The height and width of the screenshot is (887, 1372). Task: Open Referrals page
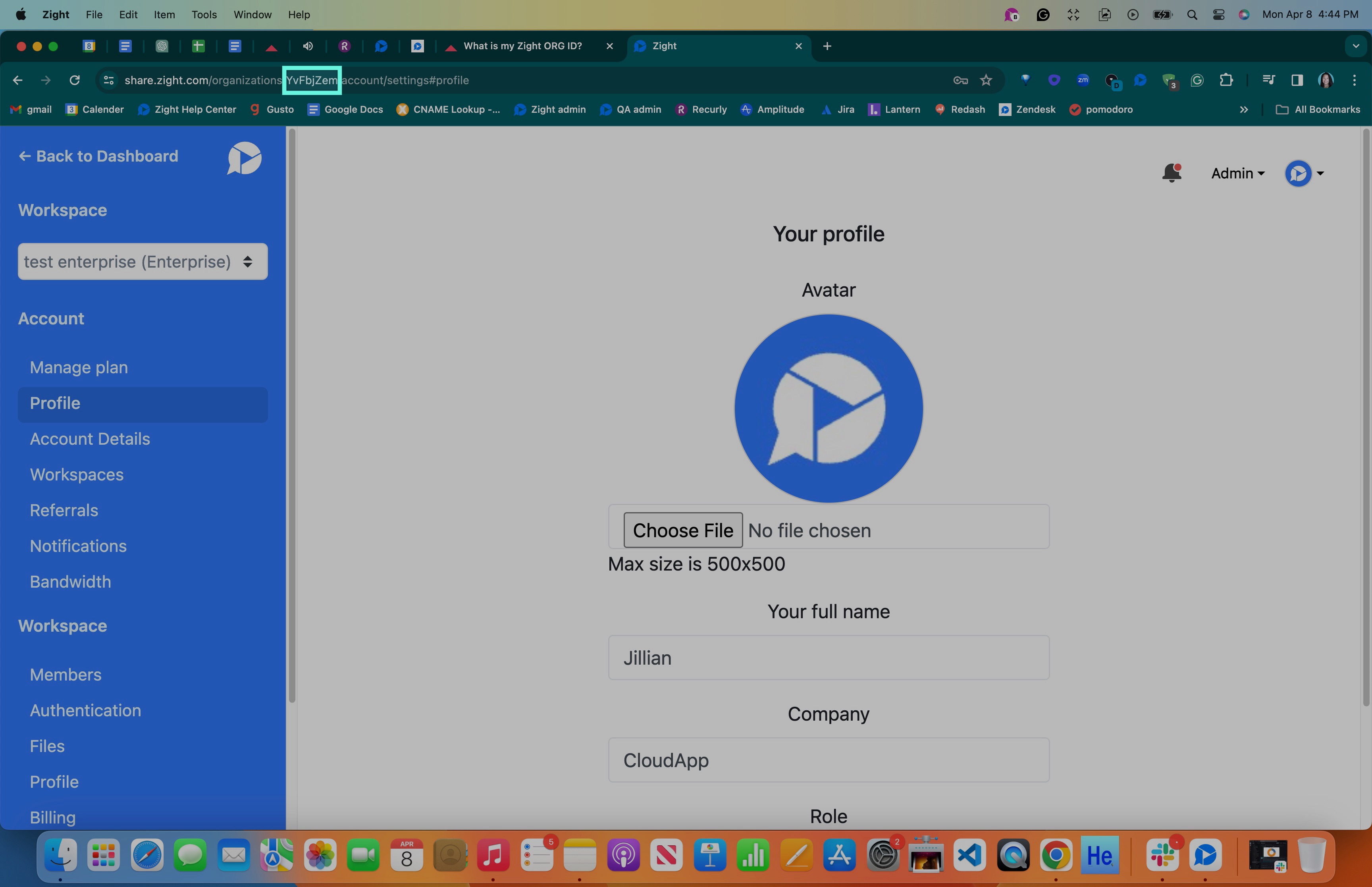point(64,510)
